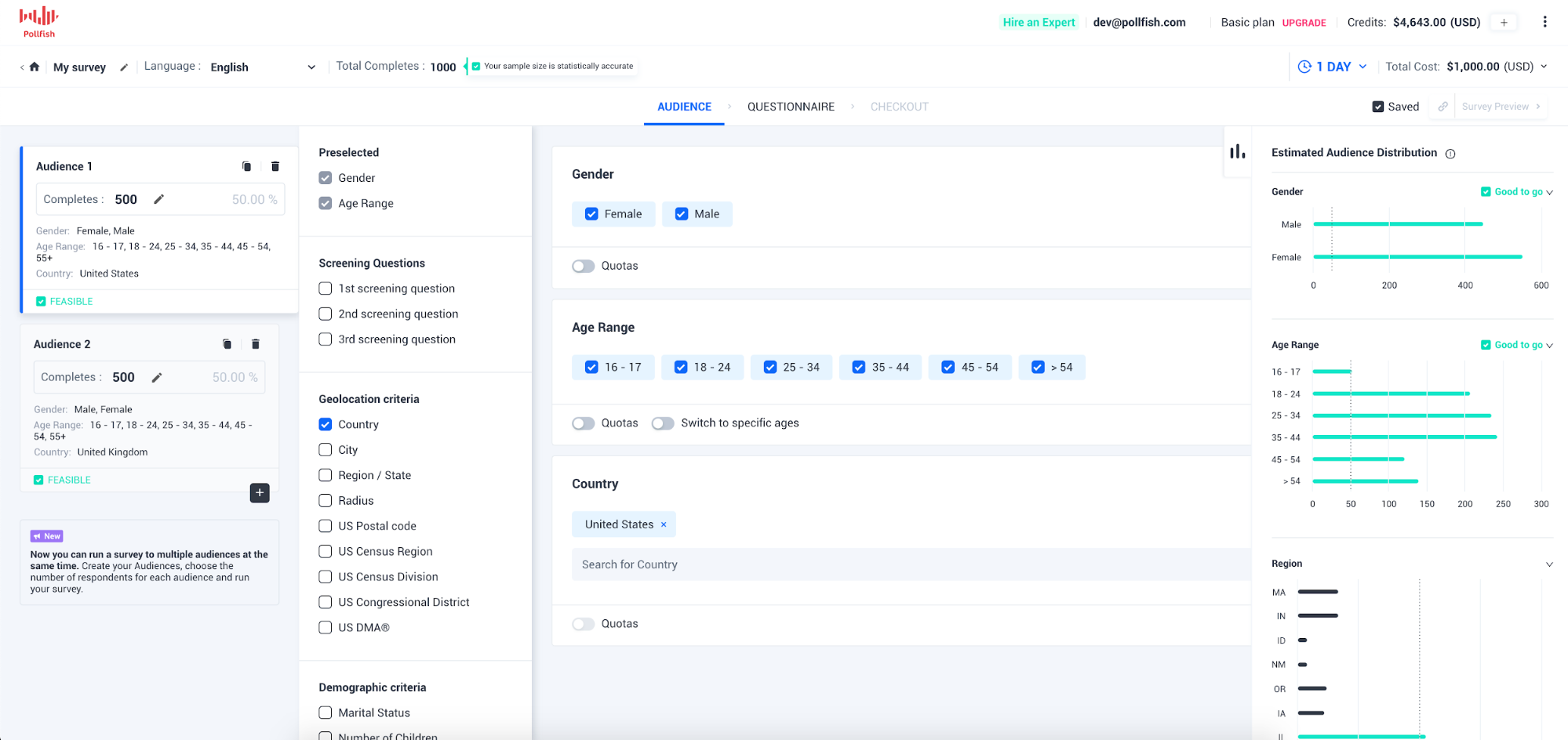Viewport: 1568px width, 740px height.
Task: Click the clock icon next to 1 DAY
Action: point(1304,67)
